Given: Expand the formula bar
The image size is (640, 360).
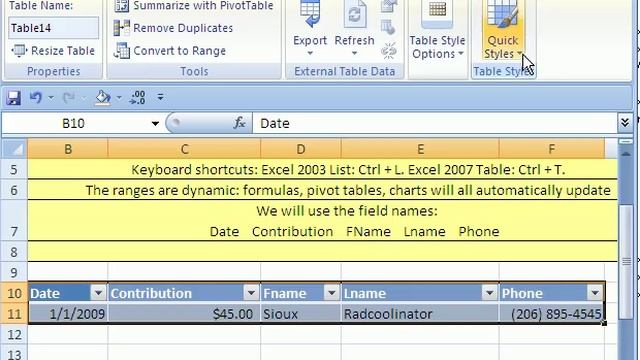Looking at the screenshot, I should pos(624,122).
